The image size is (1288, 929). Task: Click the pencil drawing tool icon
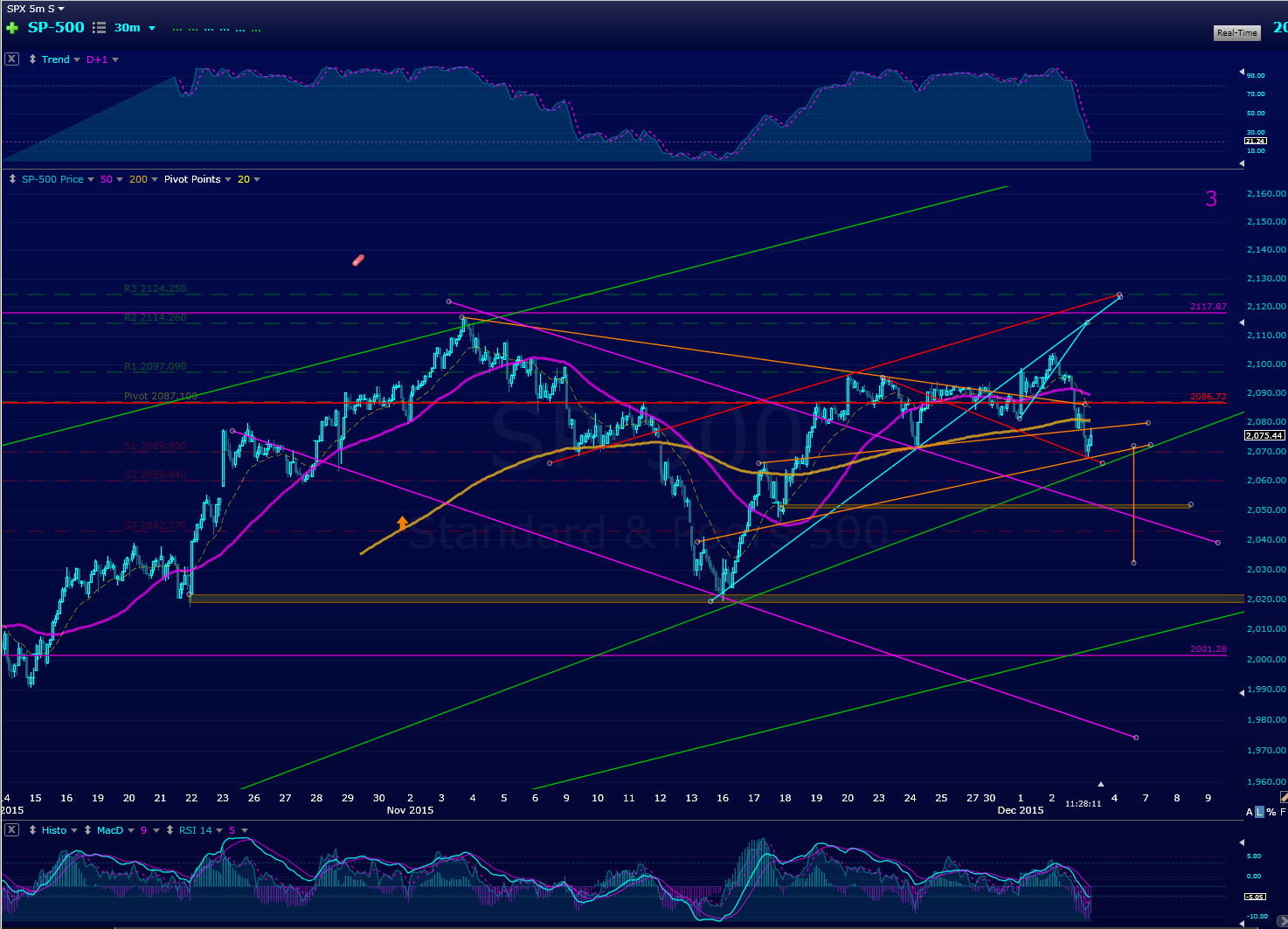(x=1284, y=798)
